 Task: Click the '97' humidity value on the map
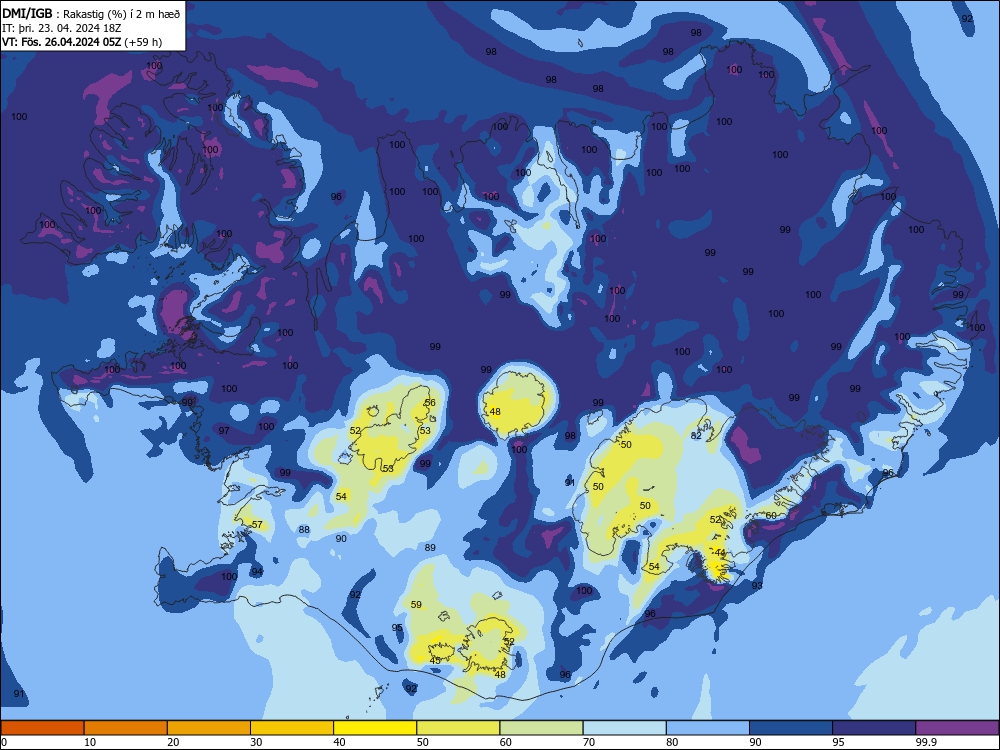coord(224,430)
